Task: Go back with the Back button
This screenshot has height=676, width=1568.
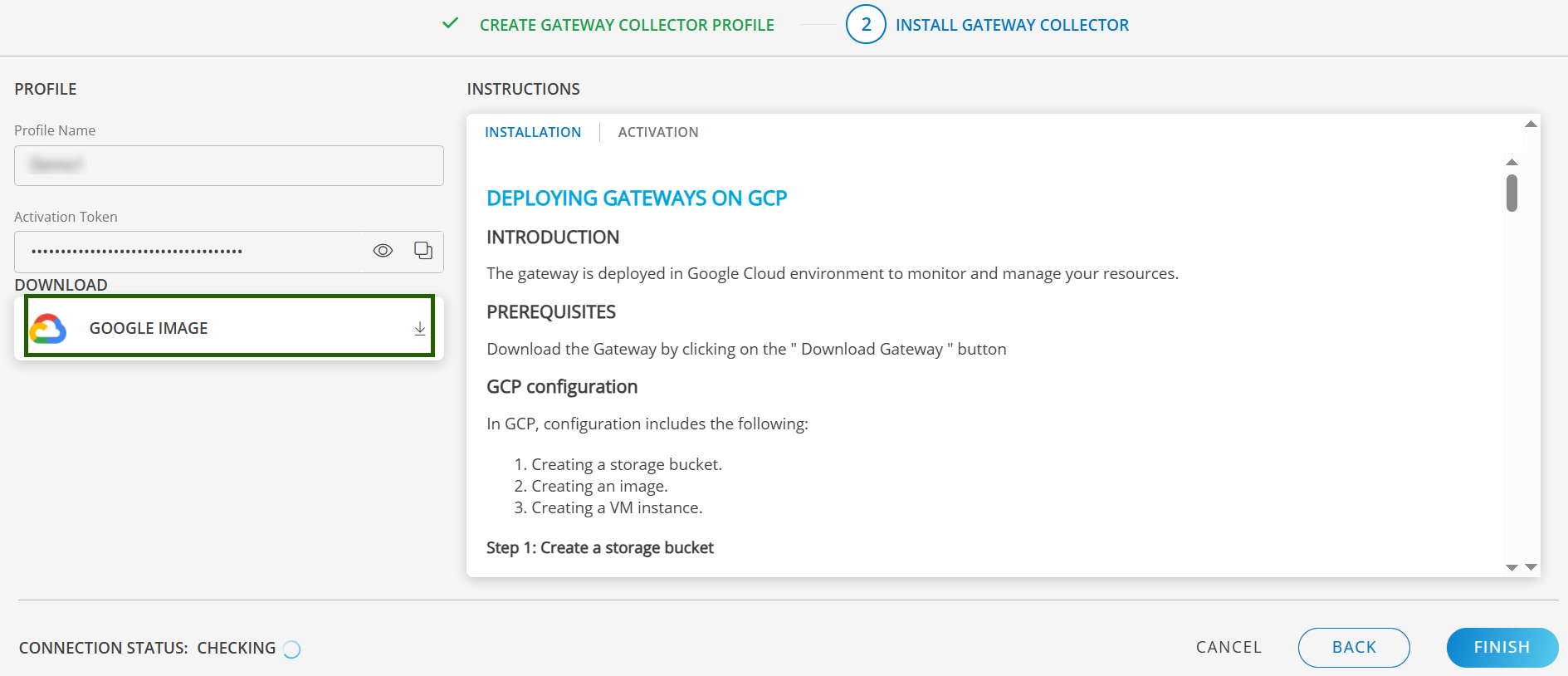Action: [1354, 648]
